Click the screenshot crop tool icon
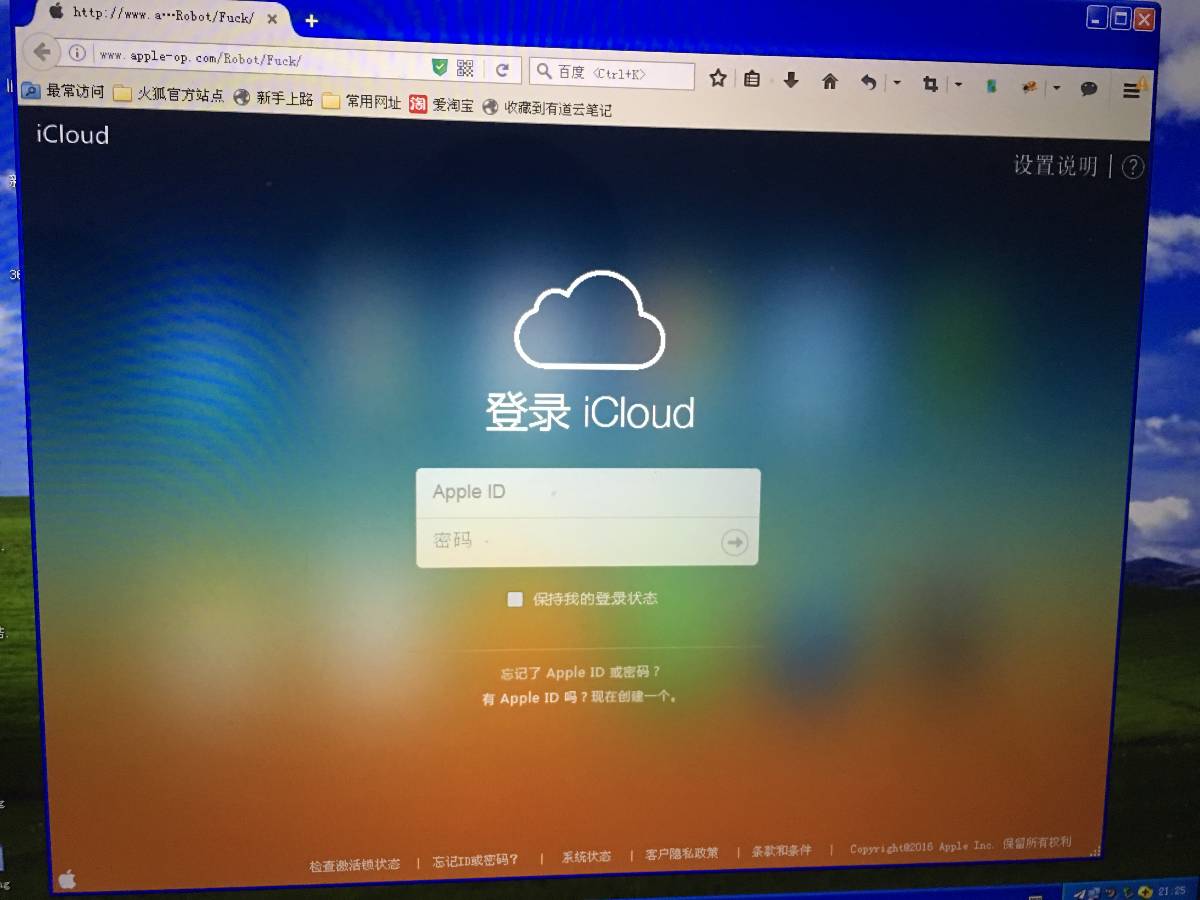This screenshot has width=1200, height=900. [930, 84]
